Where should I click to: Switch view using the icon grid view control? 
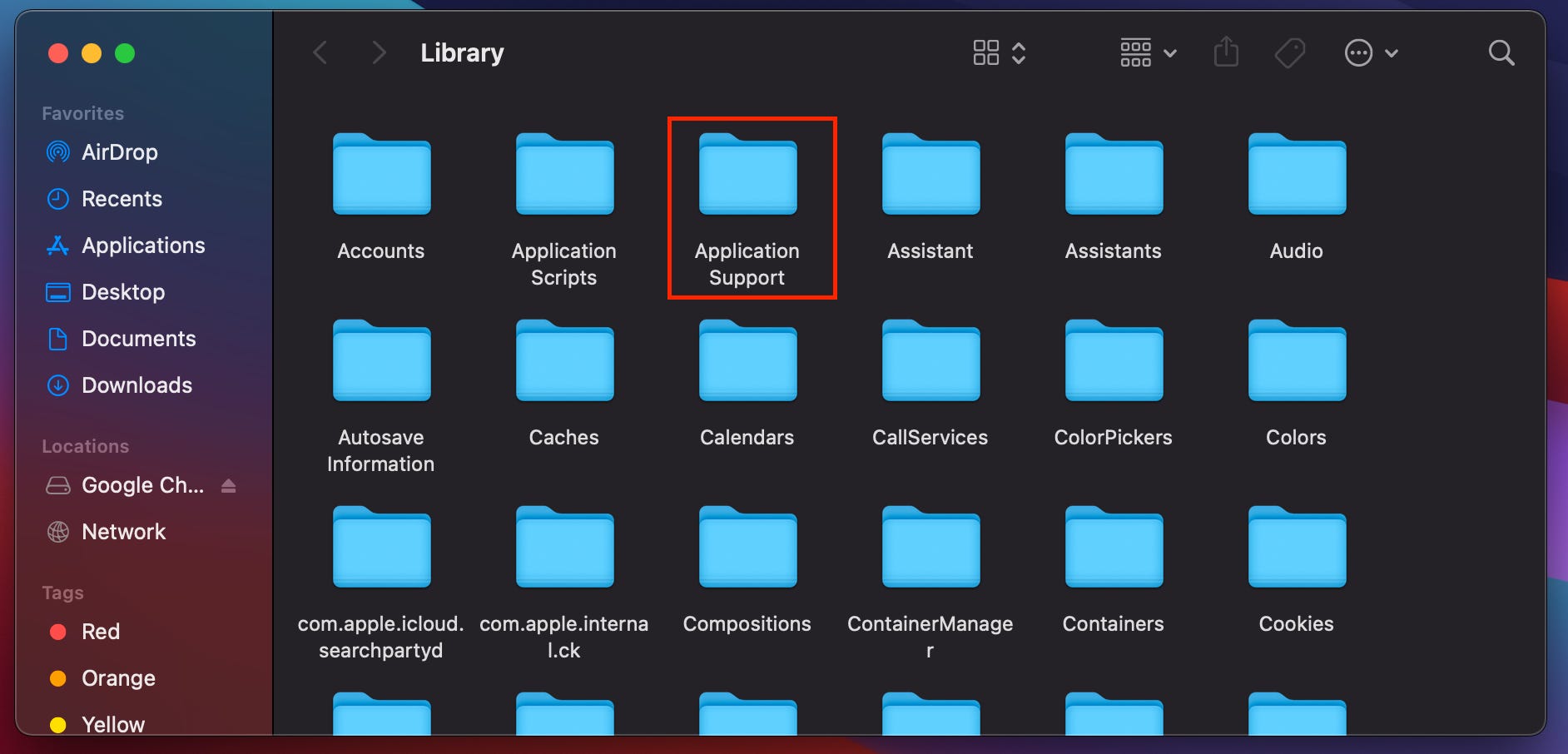pyautogui.click(x=999, y=53)
